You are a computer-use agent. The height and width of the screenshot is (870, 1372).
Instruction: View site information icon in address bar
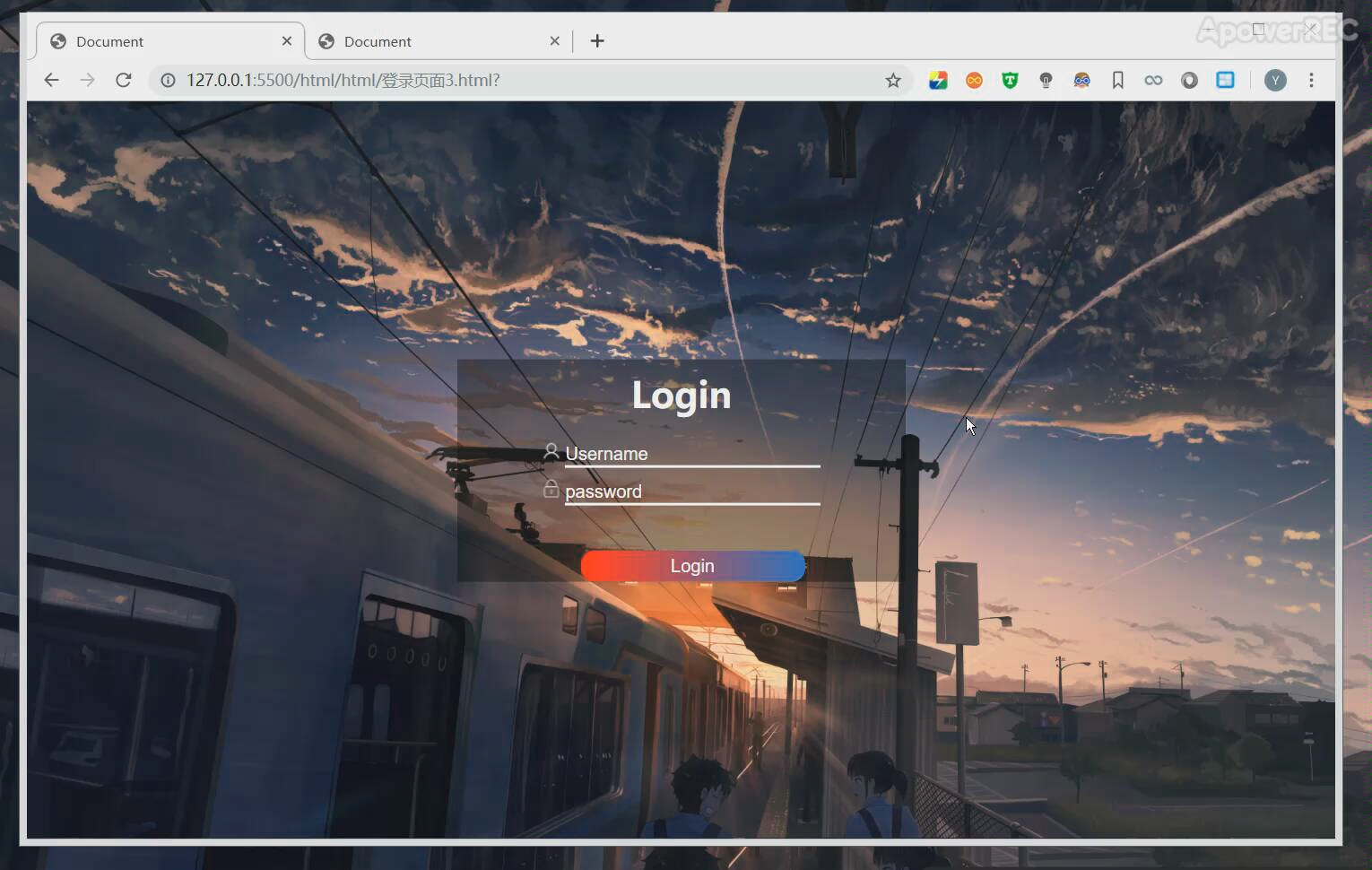click(168, 80)
